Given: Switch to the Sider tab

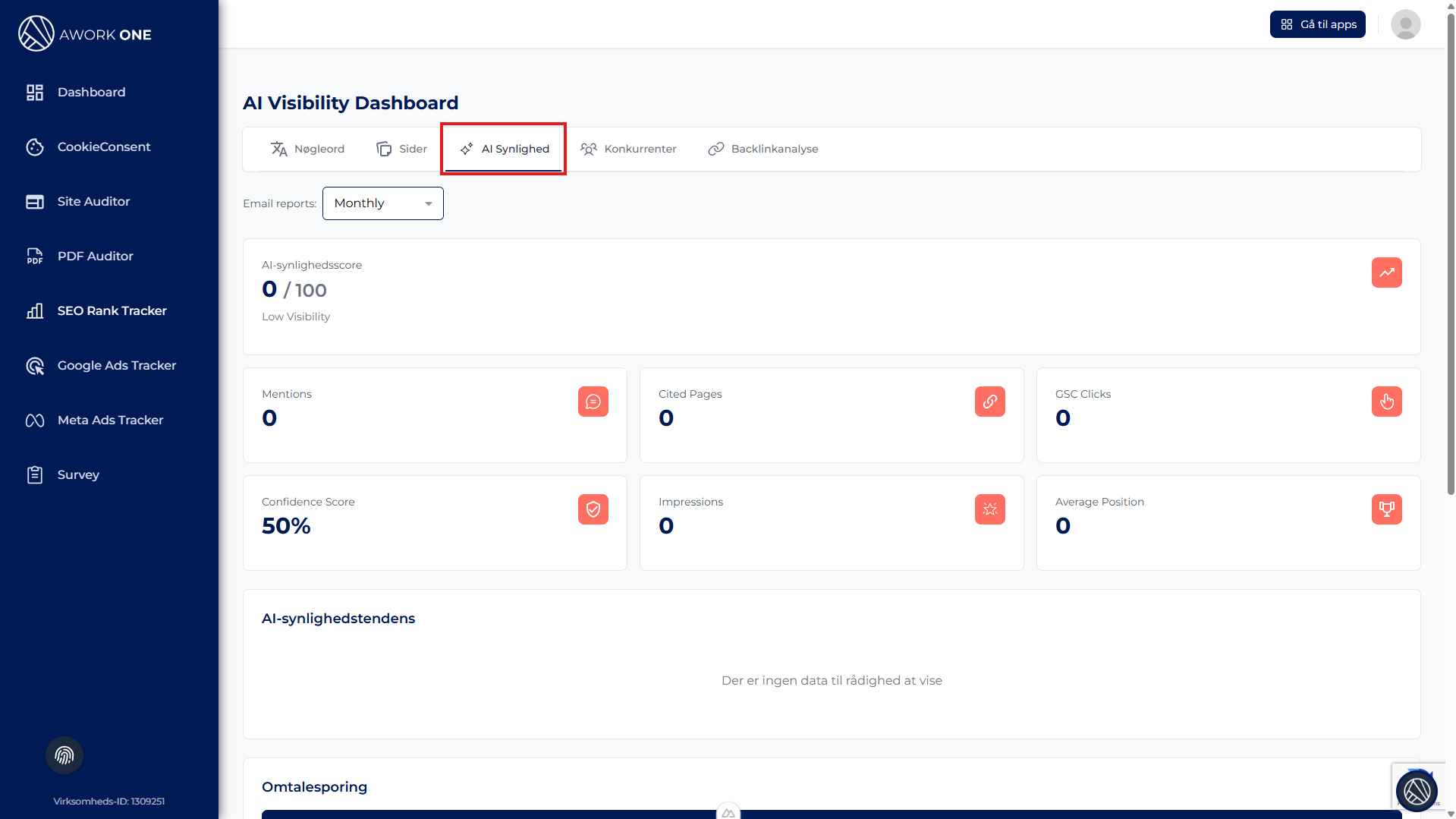Looking at the screenshot, I should coord(402,149).
